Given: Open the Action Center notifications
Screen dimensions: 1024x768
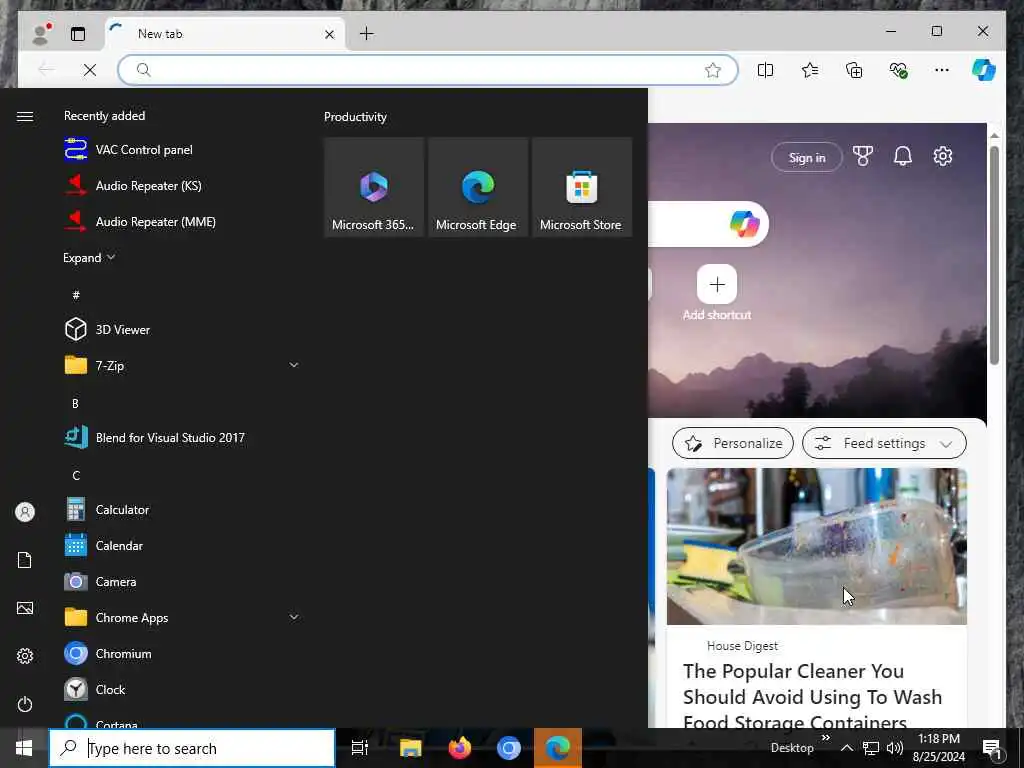Looking at the screenshot, I should [x=993, y=748].
